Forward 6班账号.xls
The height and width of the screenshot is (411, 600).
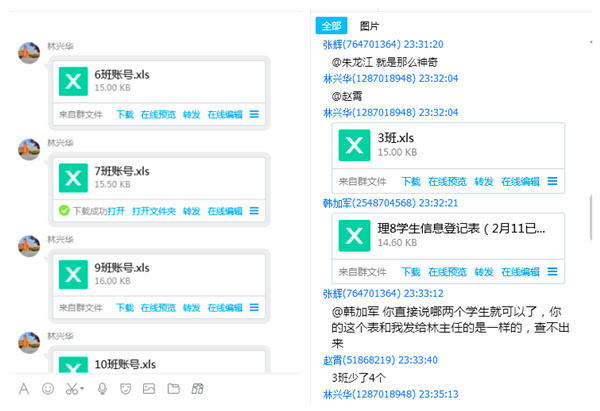tap(191, 114)
